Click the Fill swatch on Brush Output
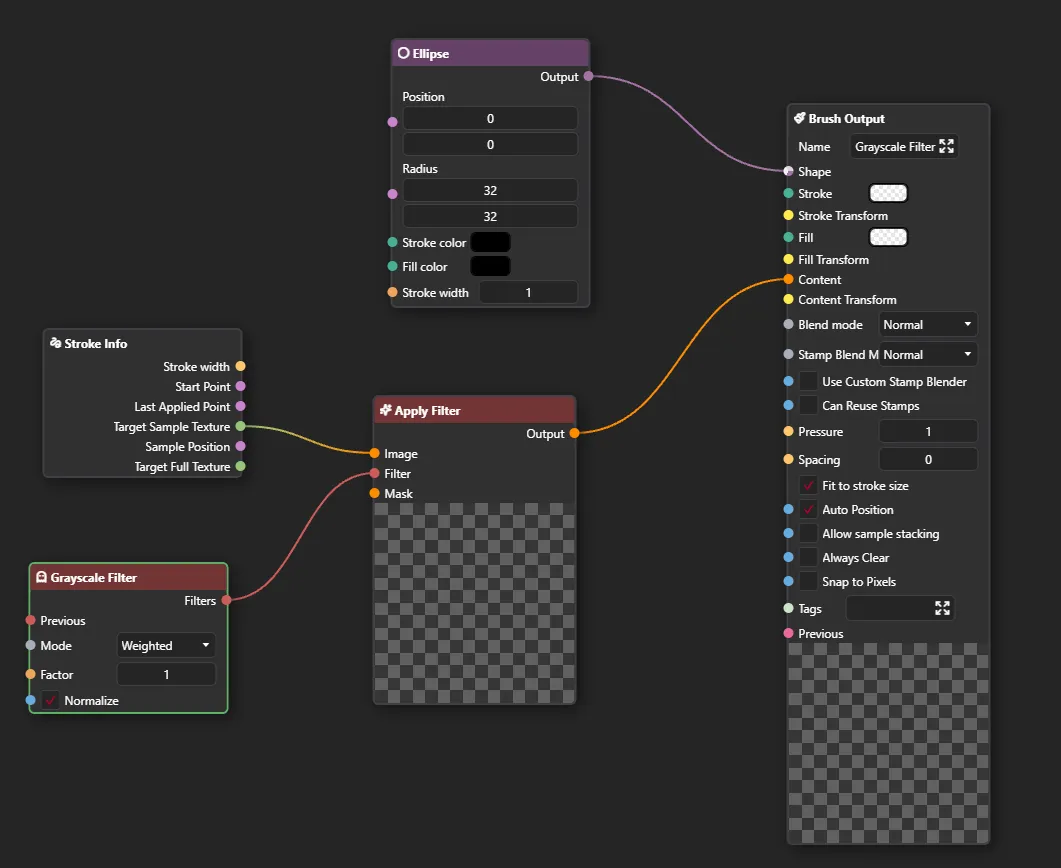Viewport: 1061px width, 868px height. click(x=887, y=237)
